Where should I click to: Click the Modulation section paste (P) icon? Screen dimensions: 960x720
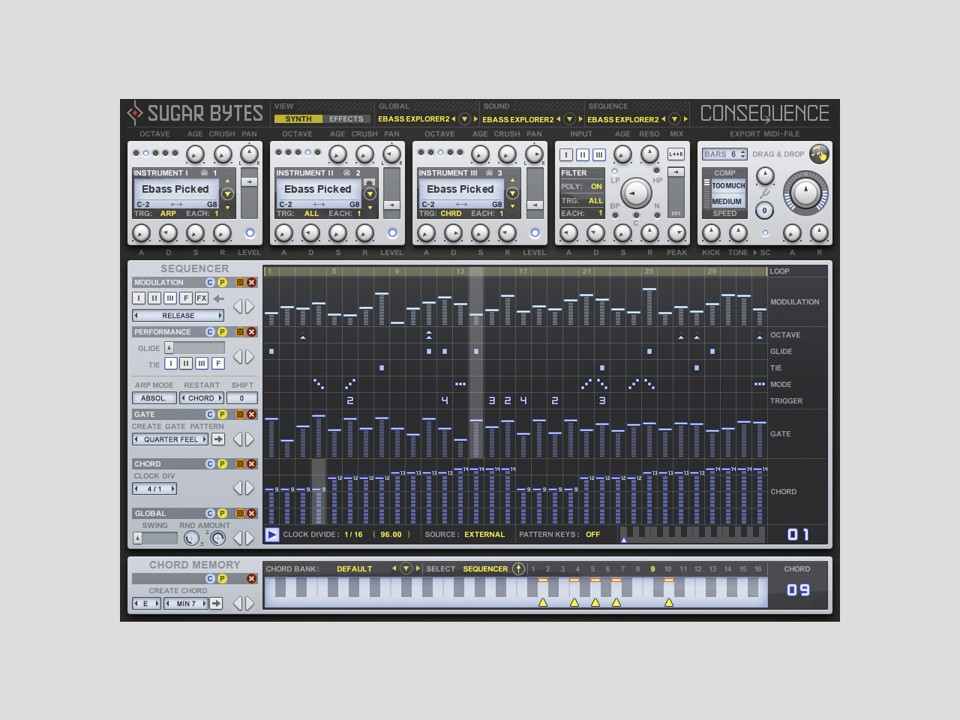point(222,282)
